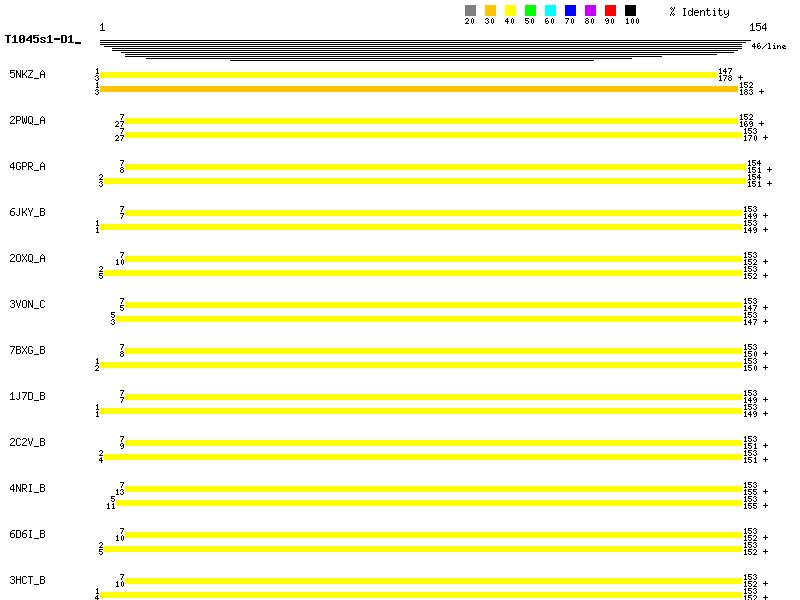
Task: Click the 4NRI_B template label
Action: 27,488
